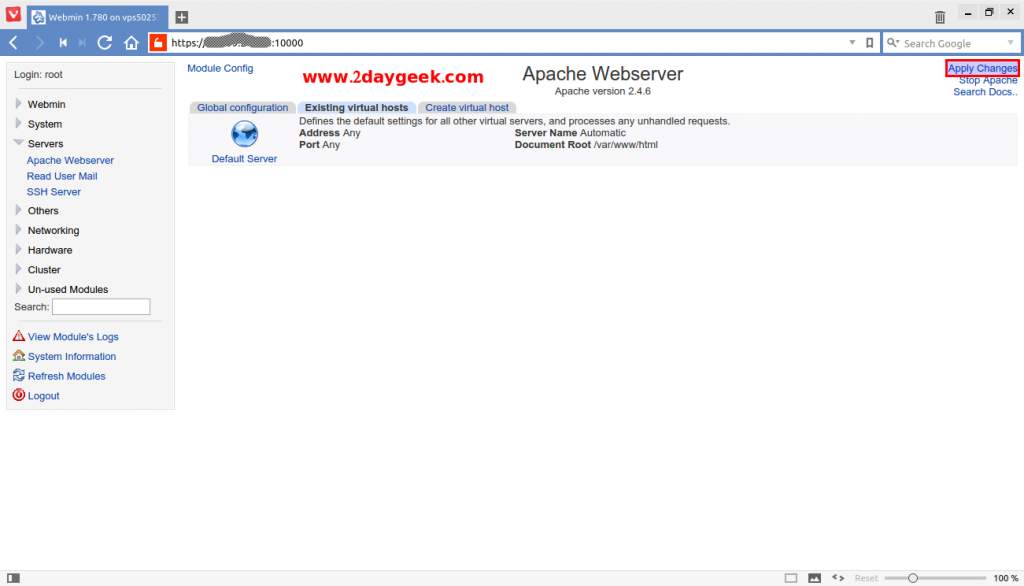This screenshot has width=1024, height=586.
Task: Expand the Webmin category
Action: [x=18, y=104]
